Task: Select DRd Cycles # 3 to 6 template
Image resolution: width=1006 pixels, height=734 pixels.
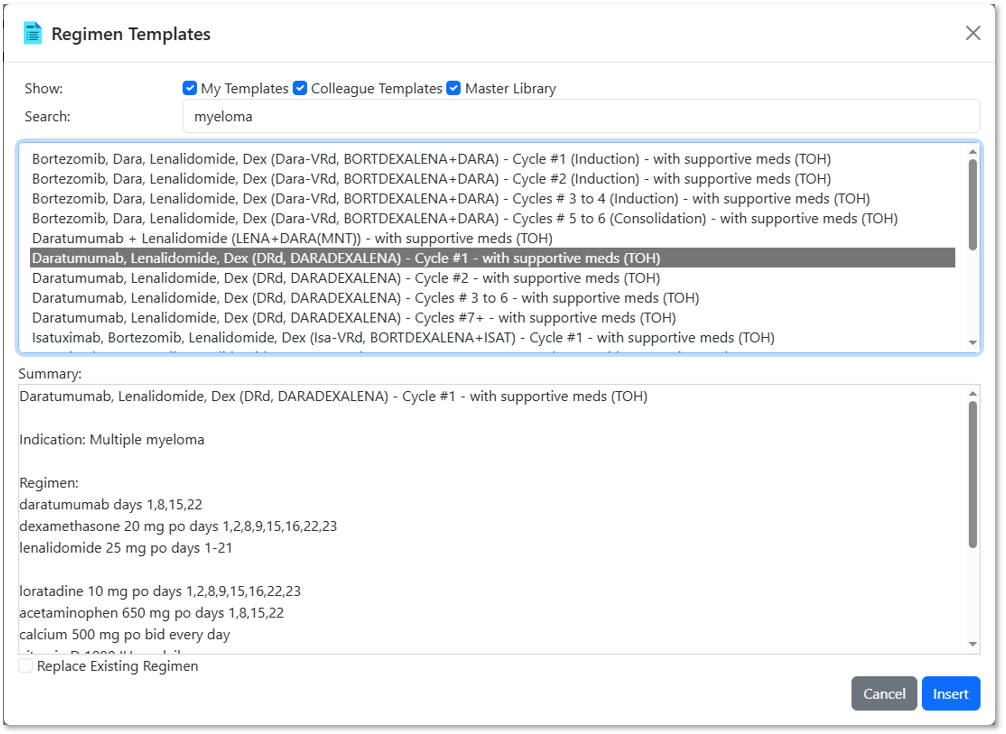Action: tap(493, 298)
